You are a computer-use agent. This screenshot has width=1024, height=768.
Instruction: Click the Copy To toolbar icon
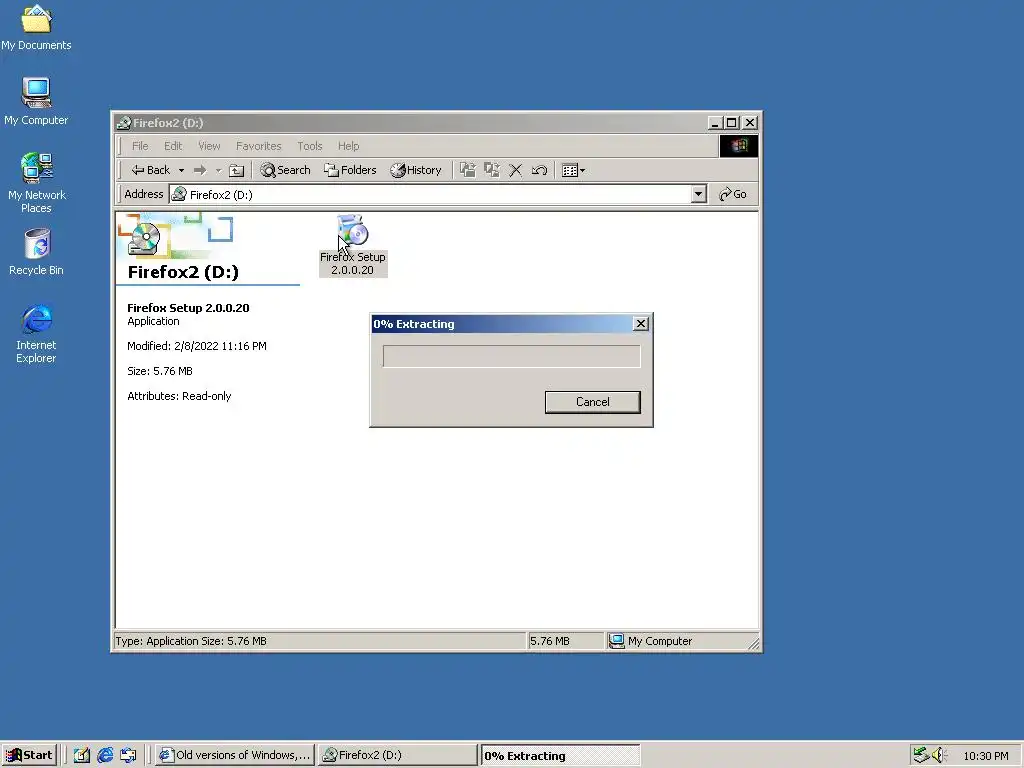tap(492, 170)
